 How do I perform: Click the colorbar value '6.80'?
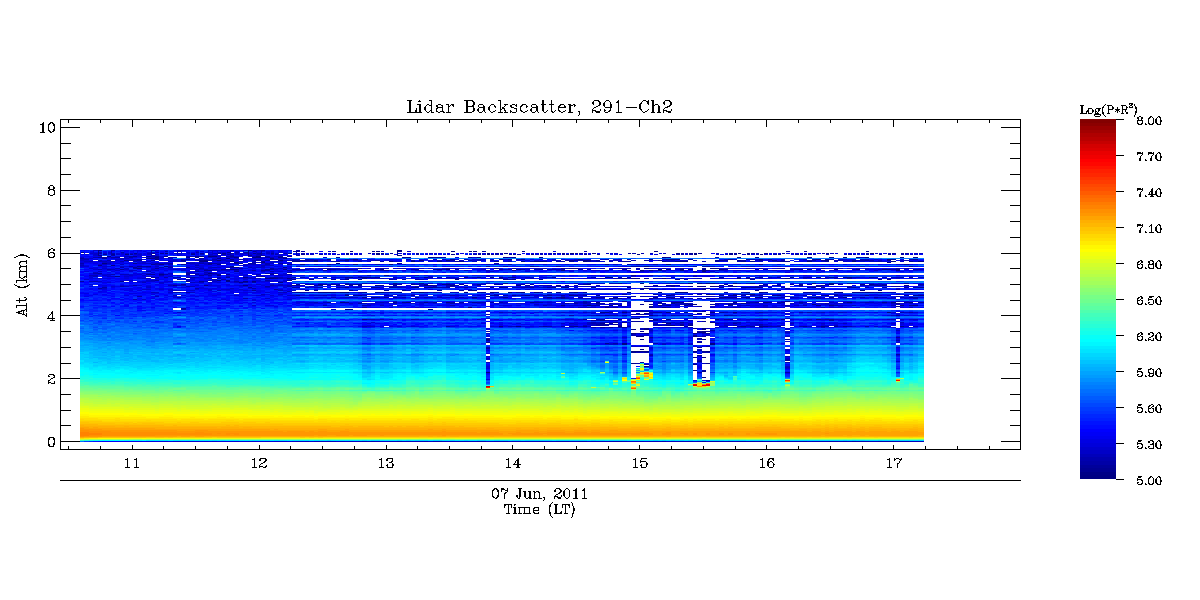point(1149,265)
